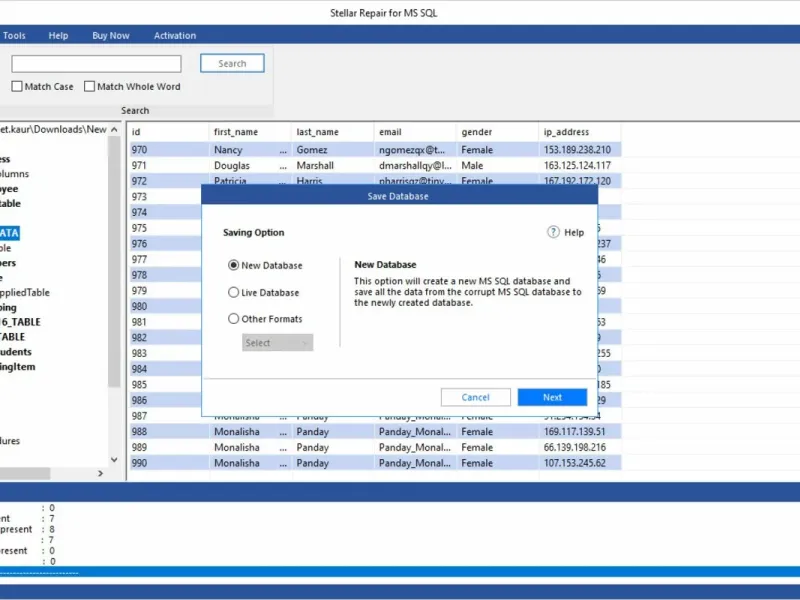This screenshot has height=600, width=800.
Task: Select the udents tree item
Action: 16,352
